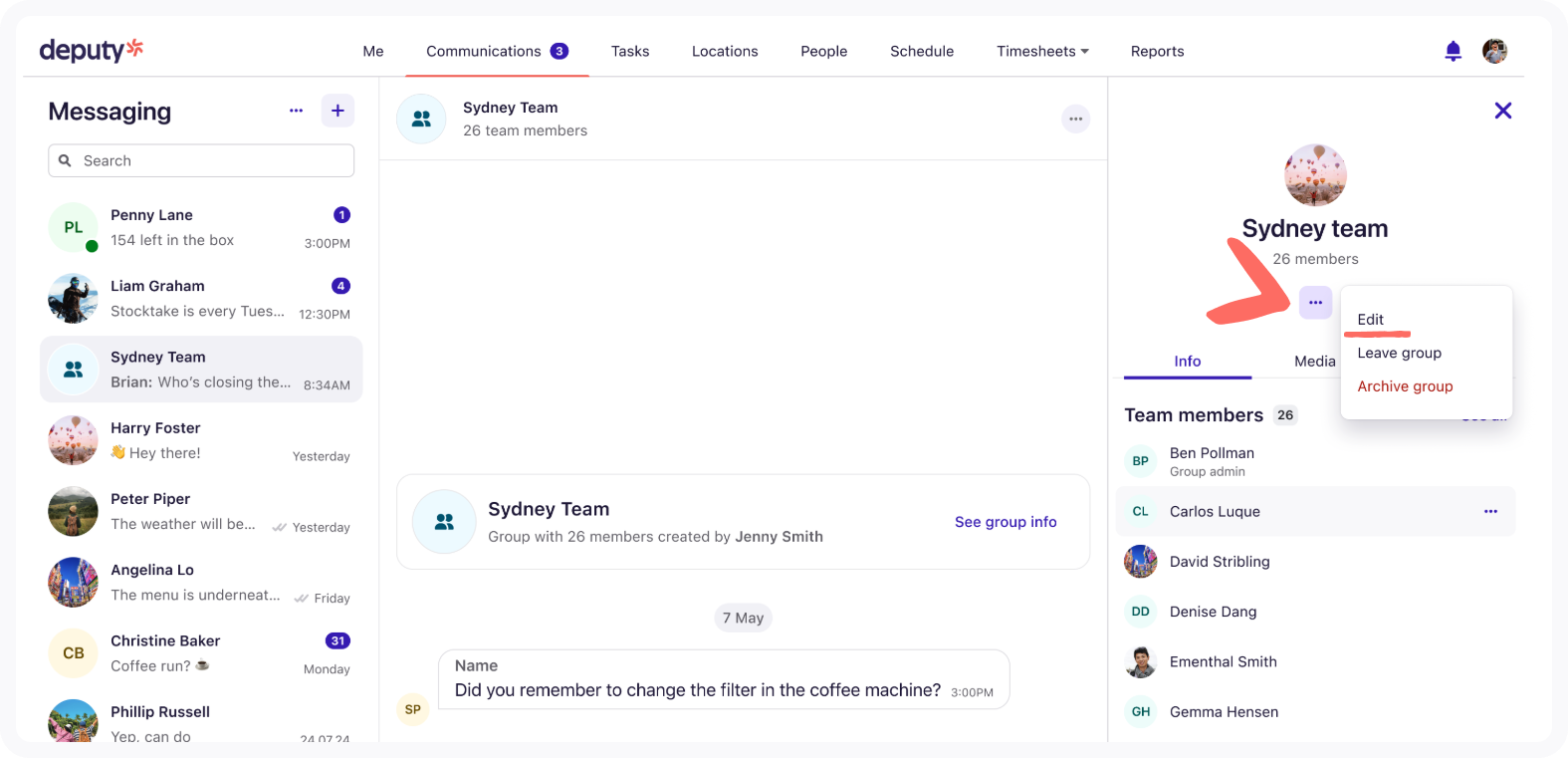Go to the Schedule page
This screenshot has height=758, width=1568.
pos(921,51)
